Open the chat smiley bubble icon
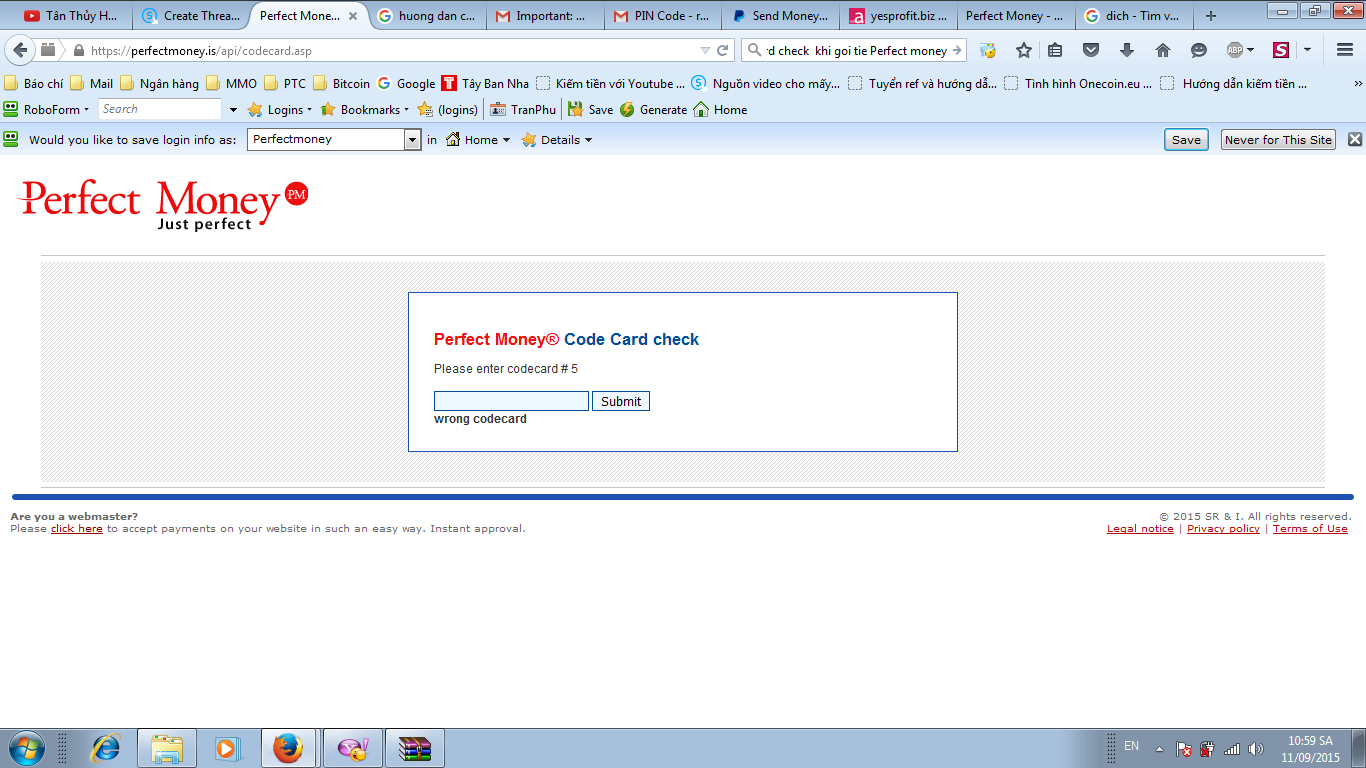Viewport: 1366px width, 768px height. 1199,50
